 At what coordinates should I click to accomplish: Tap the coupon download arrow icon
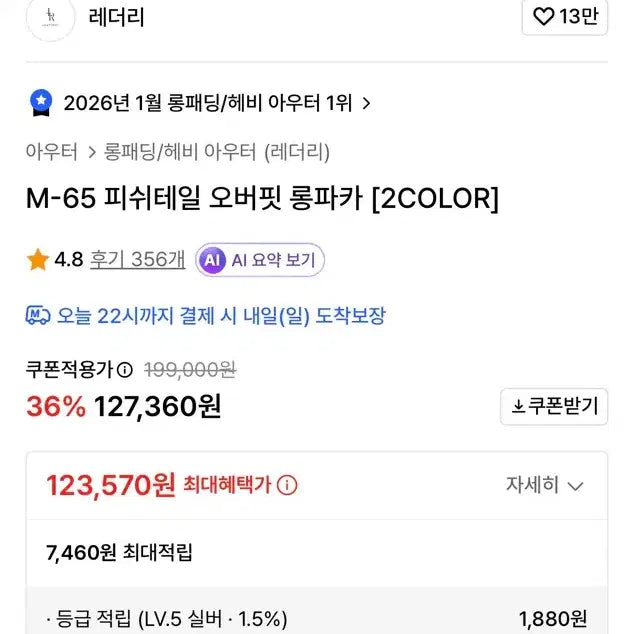click(518, 406)
